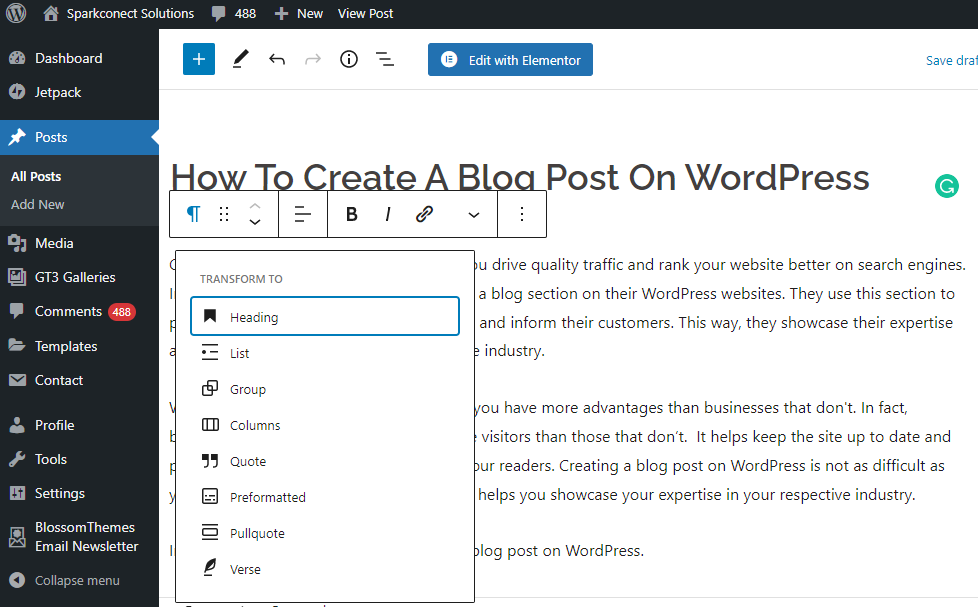The width and height of the screenshot is (978, 607).
Task: Click the redo arrow icon
Action: click(312, 59)
